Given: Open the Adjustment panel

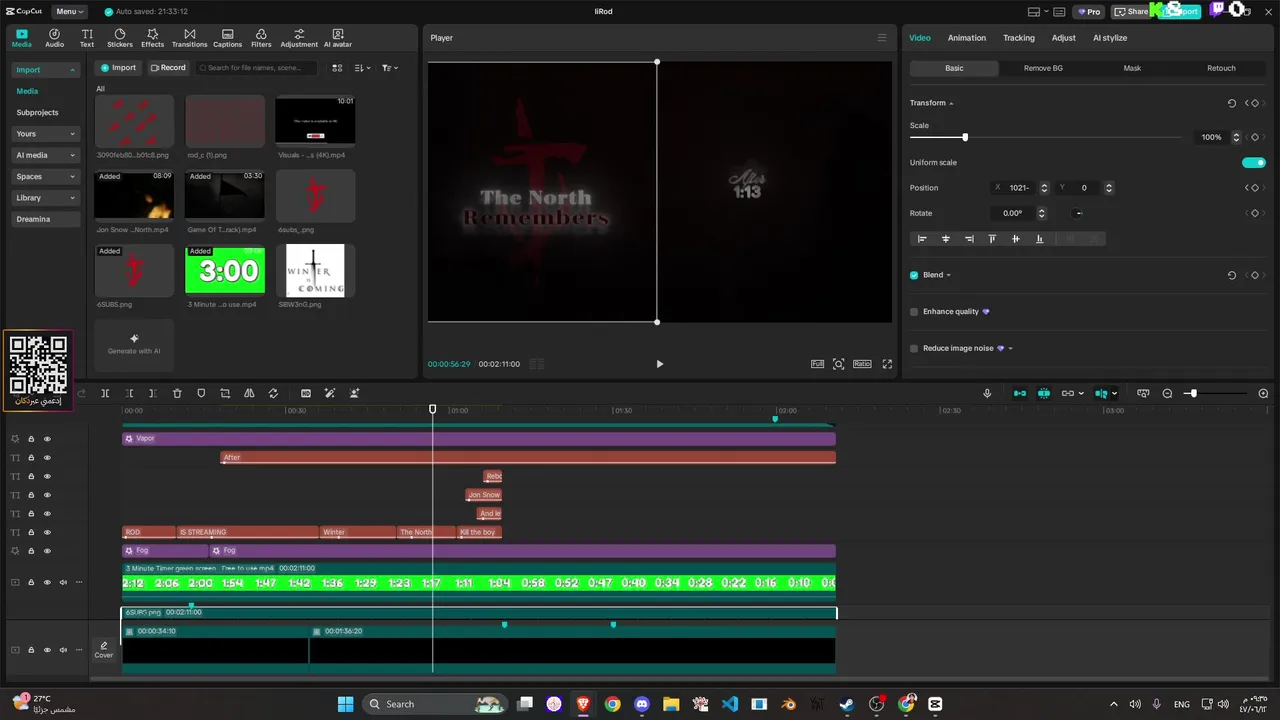Looking at the screenshot, I should (x=299, y=38).
